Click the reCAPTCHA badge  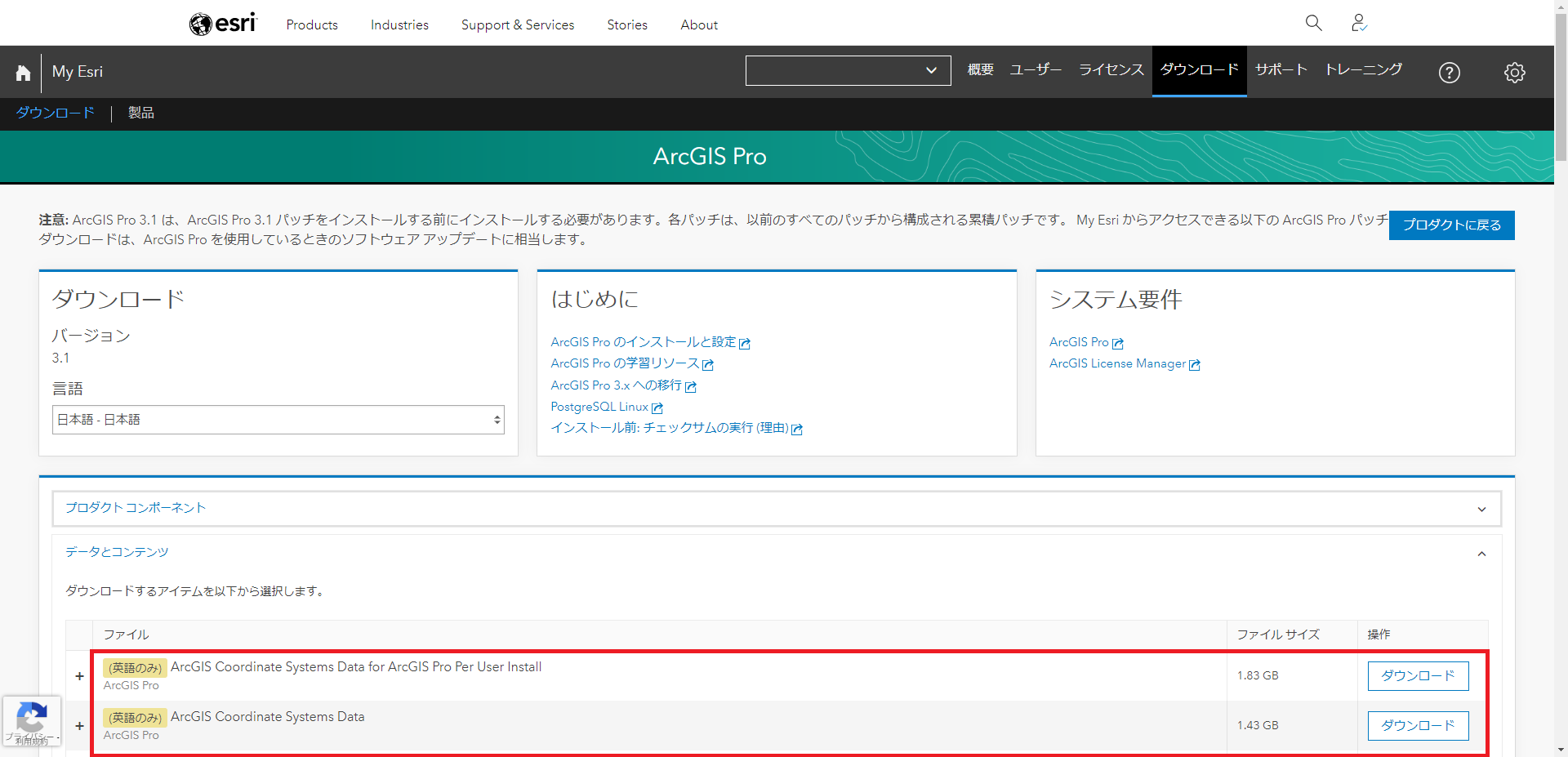pos(31,721)
